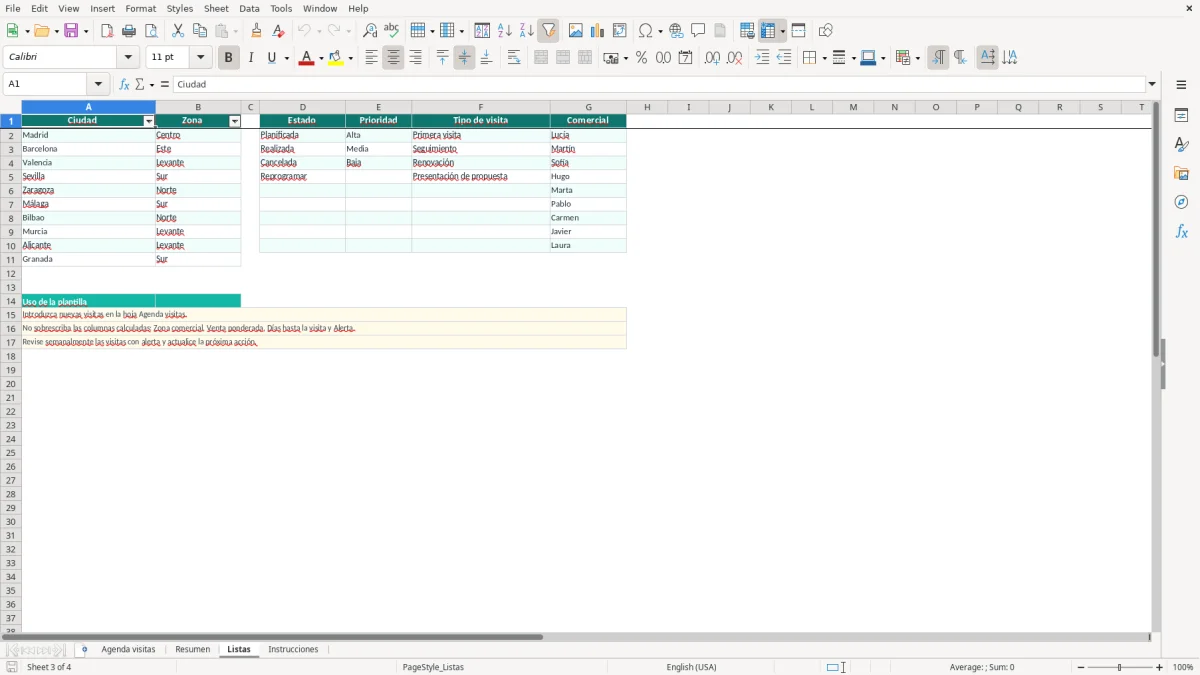Cut the selection with scissors icon
The height and width of the screenshot is (675, 1200).
pos(178,31)
